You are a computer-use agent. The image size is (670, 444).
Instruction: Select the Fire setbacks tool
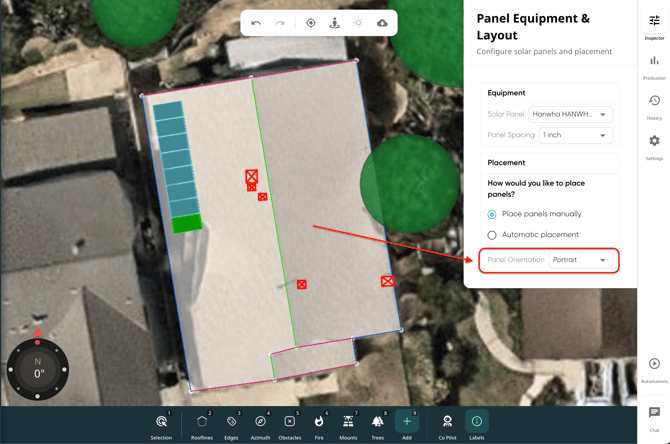pyautogui.click(x=319, y=424)
